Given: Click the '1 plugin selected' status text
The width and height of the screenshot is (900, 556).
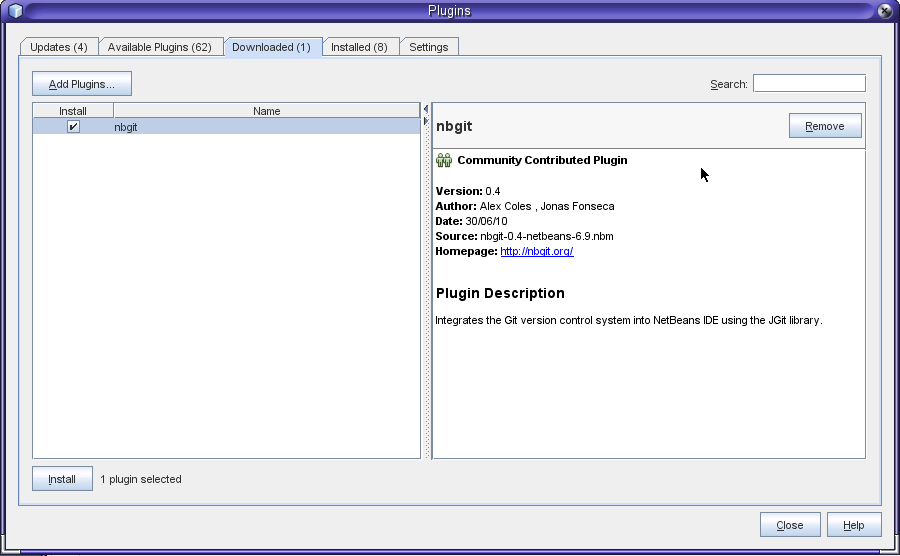Looking at the screenshot, I should click(x=141, y=479).
